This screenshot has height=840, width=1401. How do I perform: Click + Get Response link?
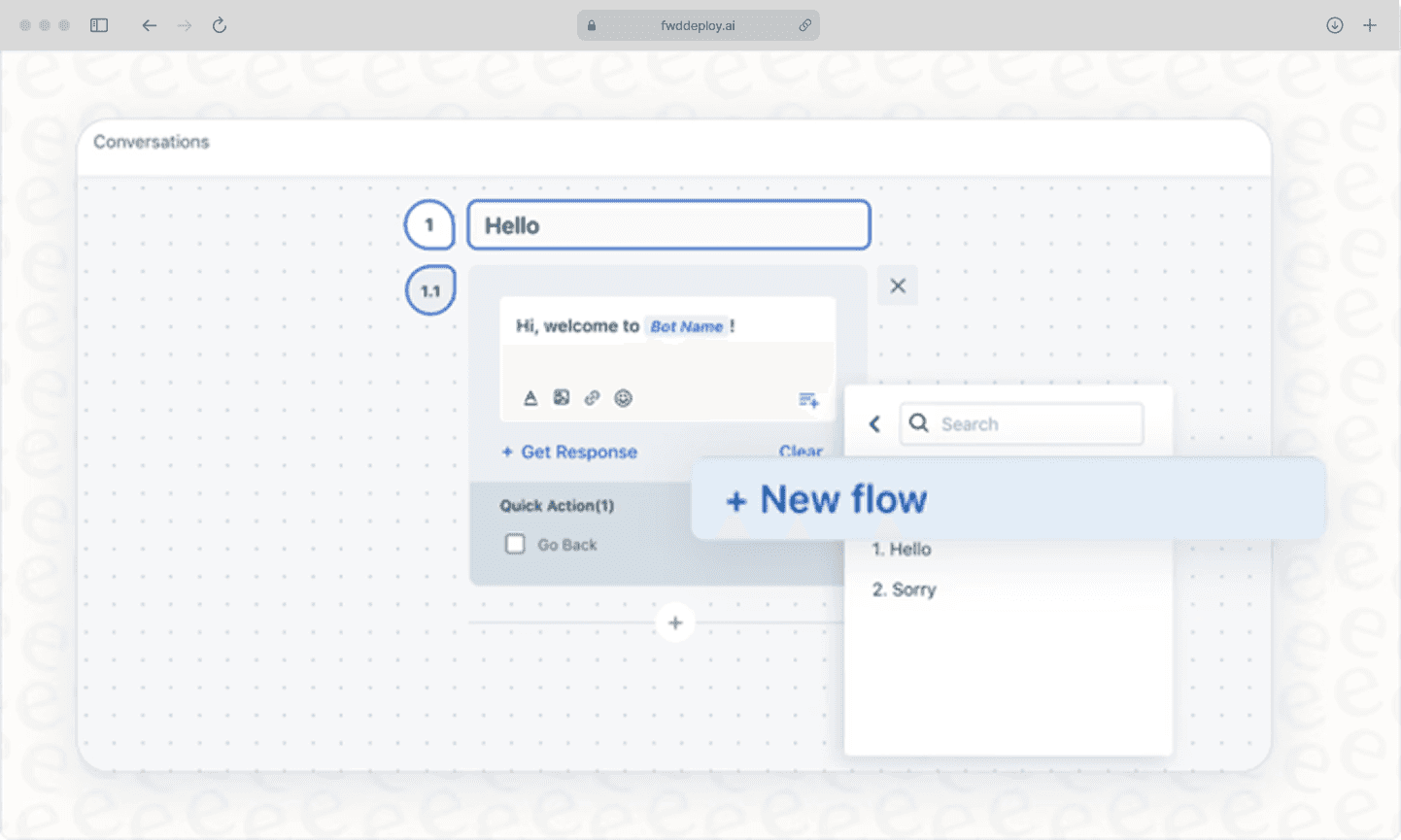[x=569, y=452]
